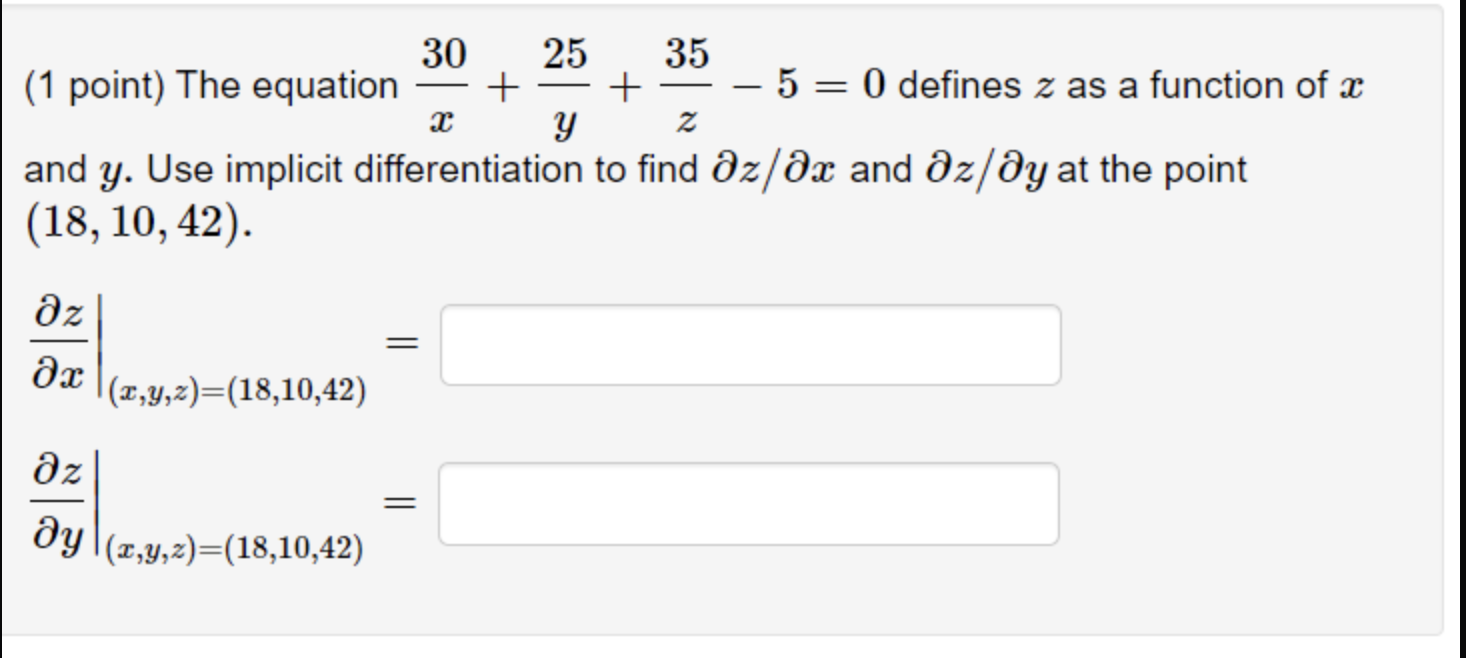Place cursor in the second answer box
This screenshot has width=1466, height=658.
click(x=748, y=501)
